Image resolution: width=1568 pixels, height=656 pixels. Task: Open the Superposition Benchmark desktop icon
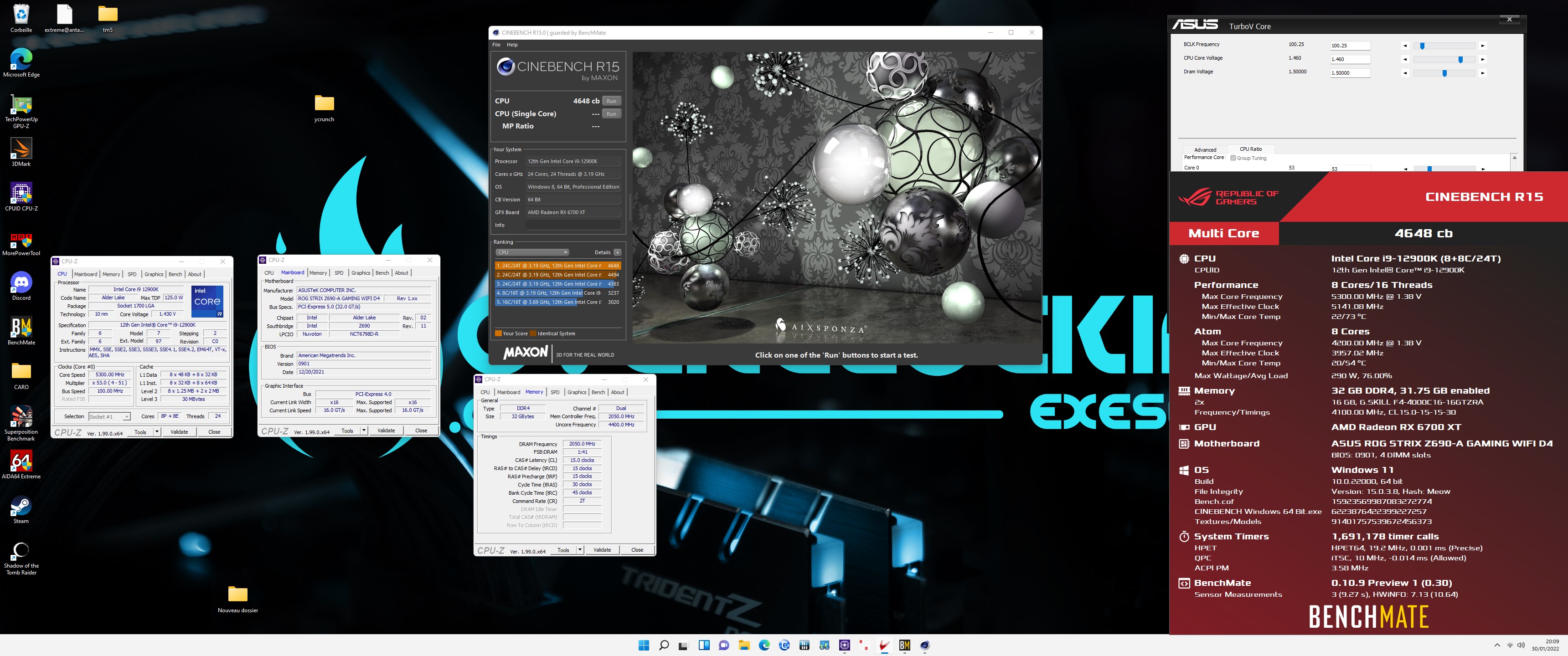tap(21, 423)
